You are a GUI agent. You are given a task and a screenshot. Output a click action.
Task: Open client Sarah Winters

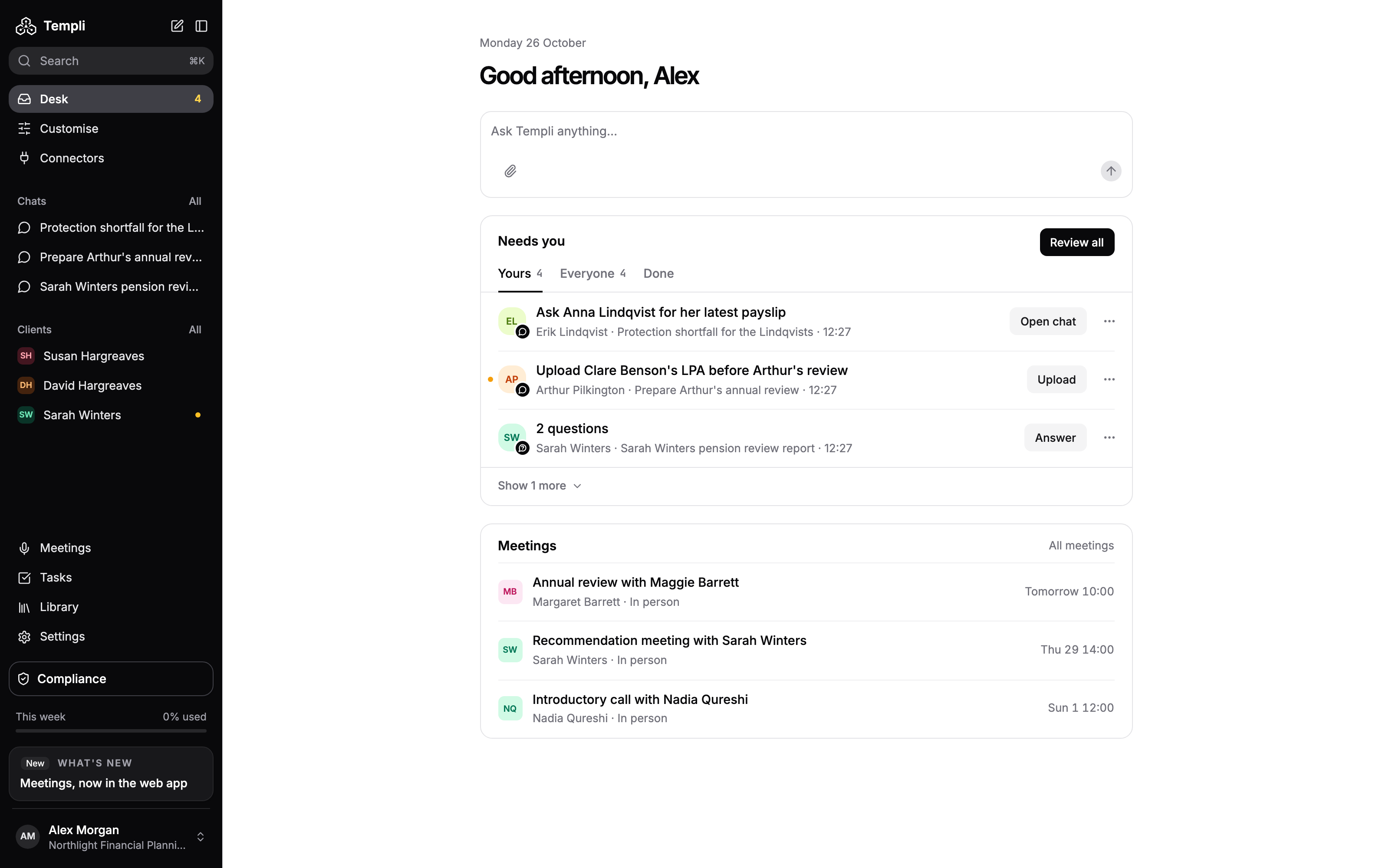pyautogui.click(x=111, y=415)
